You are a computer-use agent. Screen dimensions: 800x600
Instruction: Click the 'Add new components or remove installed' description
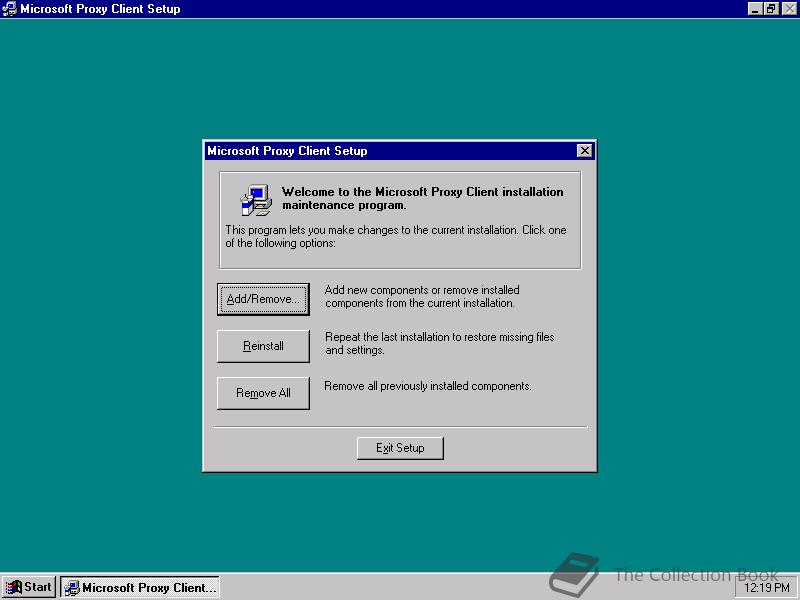pos(422,296)
